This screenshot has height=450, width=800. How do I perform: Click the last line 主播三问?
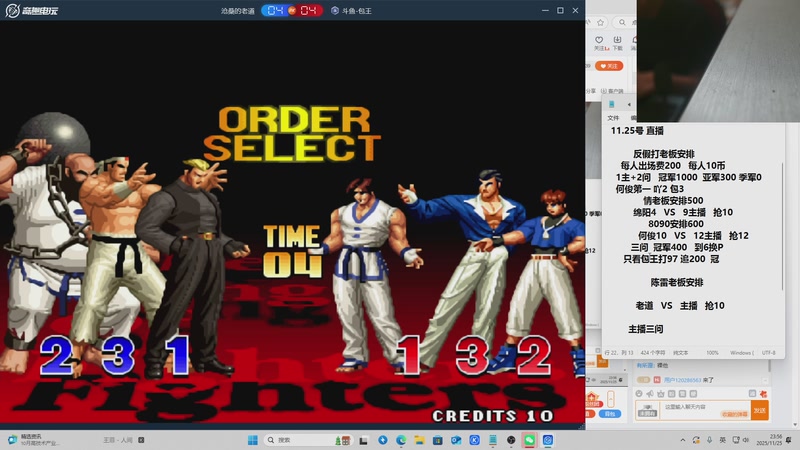point(646,329)
